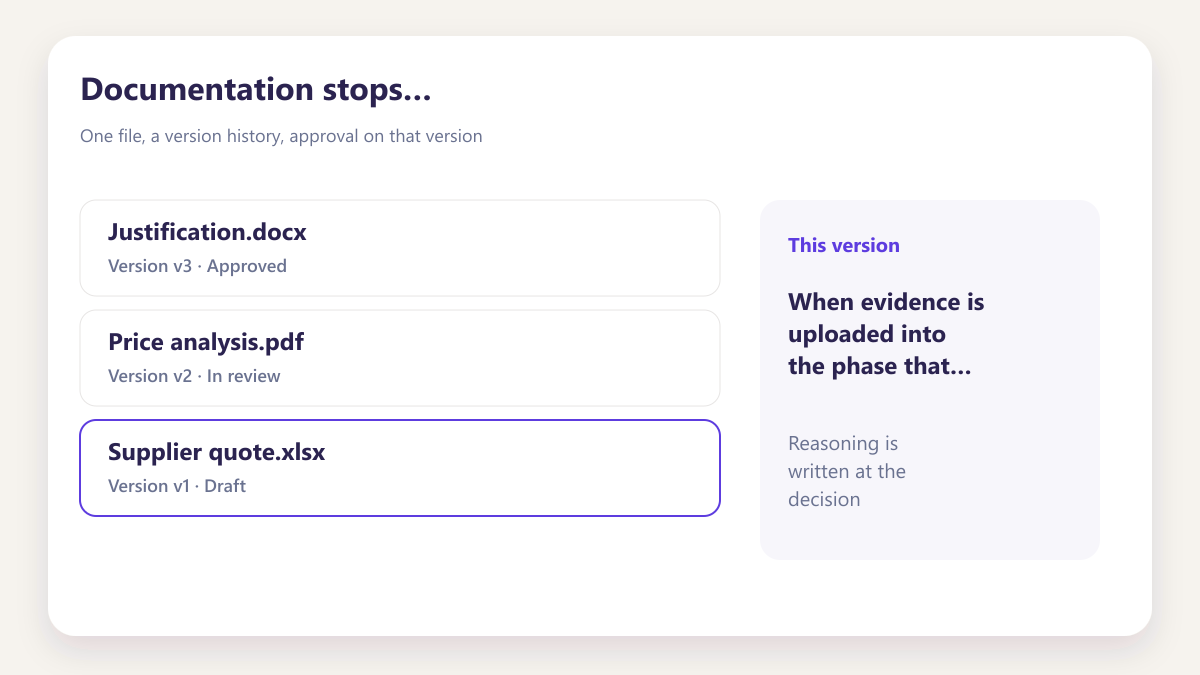Click the Version v3 label
Screen dimensions: 1200x675
click(x=150, y=266)
